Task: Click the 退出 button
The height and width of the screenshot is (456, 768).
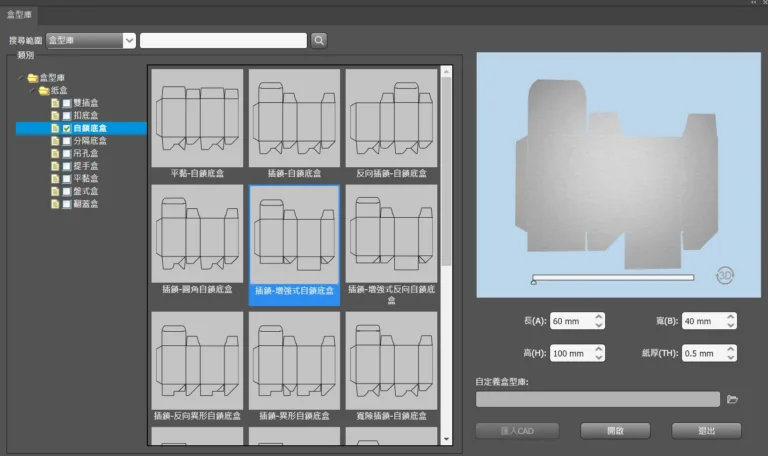Action: point(706,430)
